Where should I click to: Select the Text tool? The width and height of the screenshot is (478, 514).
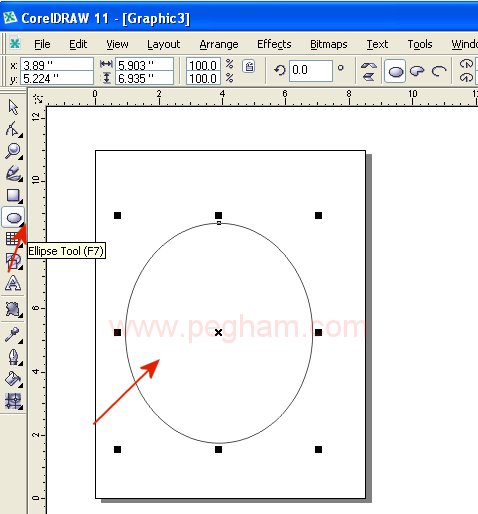tap(13, 283)
